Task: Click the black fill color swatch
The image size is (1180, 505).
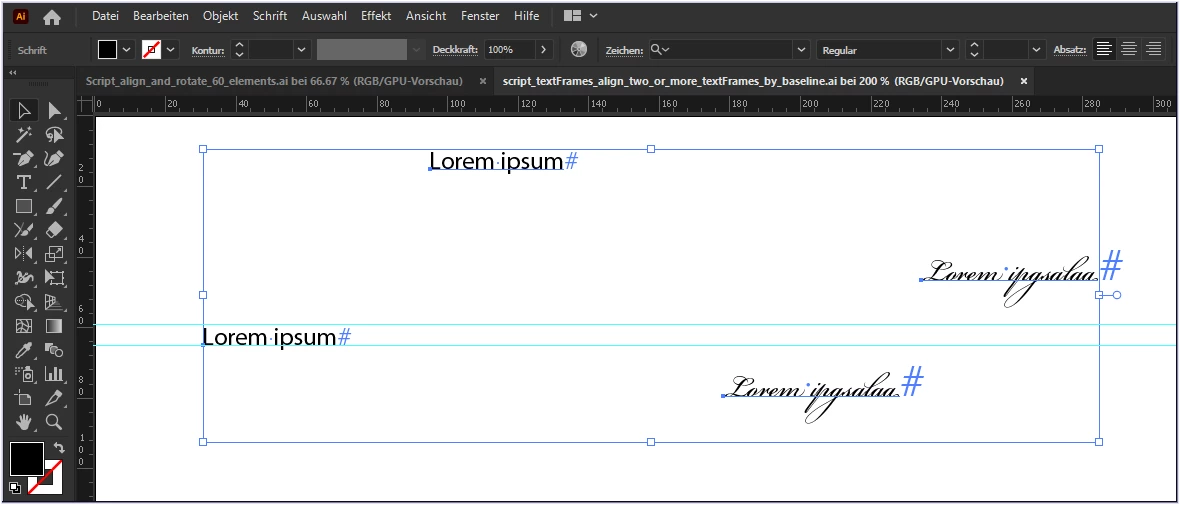Action: point(108,50)
